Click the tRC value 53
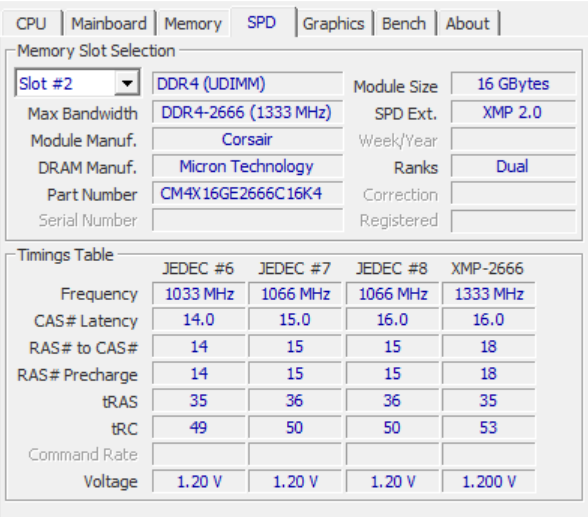 (489, 428)
